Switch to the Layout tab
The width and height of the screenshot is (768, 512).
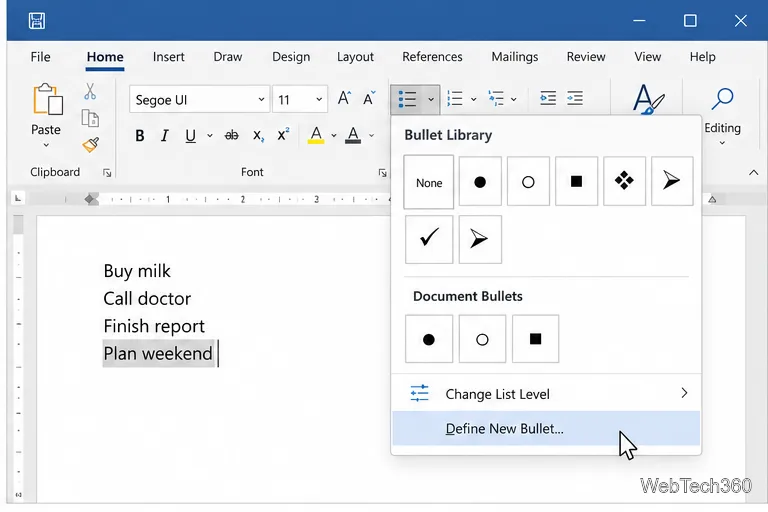click(x=355, y=57)
